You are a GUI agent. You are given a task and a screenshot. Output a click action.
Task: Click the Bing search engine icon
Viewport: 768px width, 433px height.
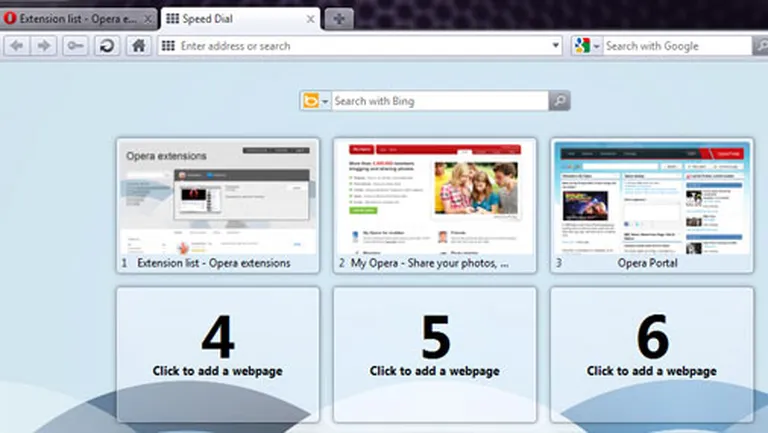pos(311,101)
